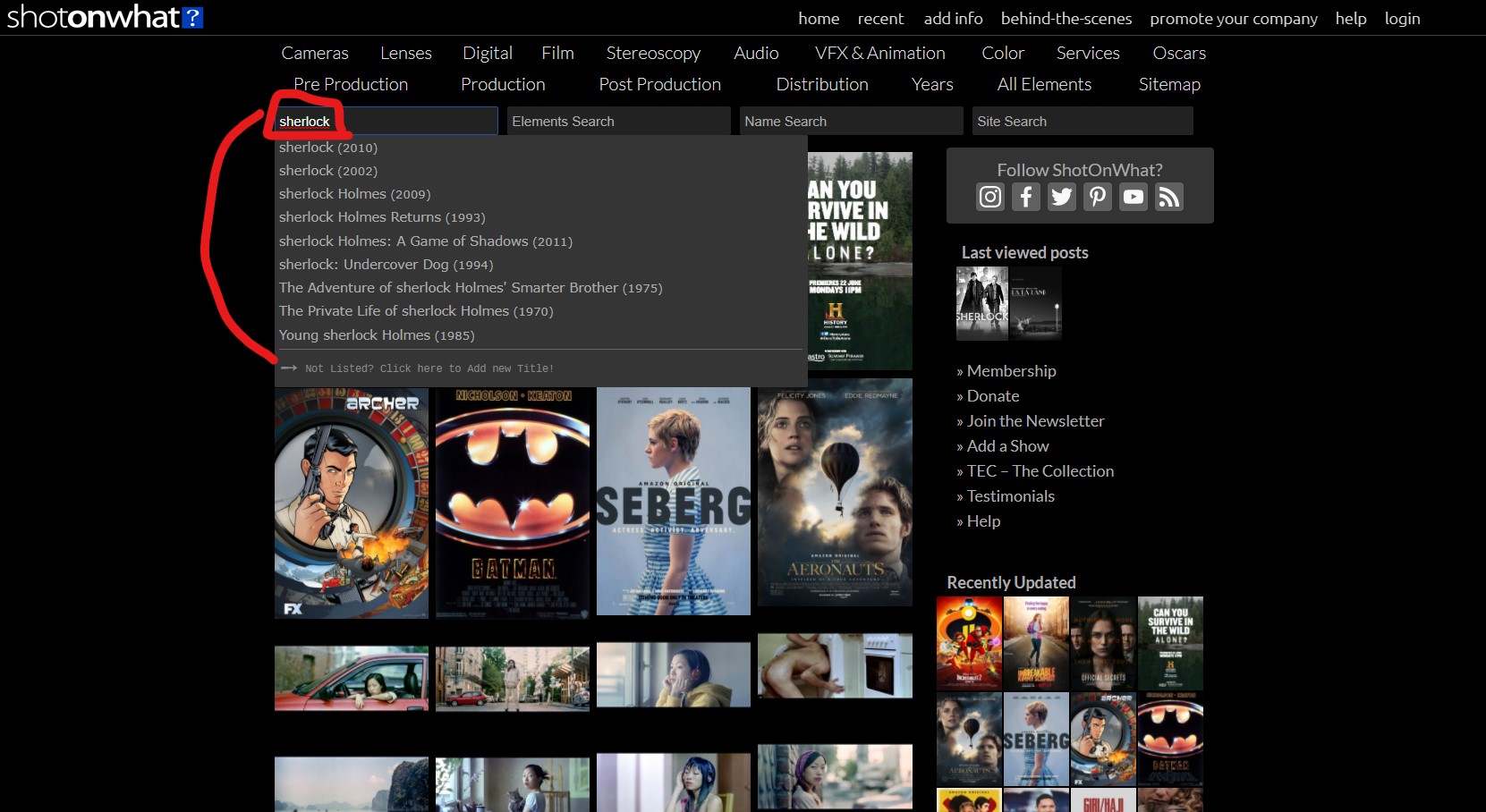Click Not Listed? Add new Title link
This screenshot has height=812, width=1486.
coord(429,368)
